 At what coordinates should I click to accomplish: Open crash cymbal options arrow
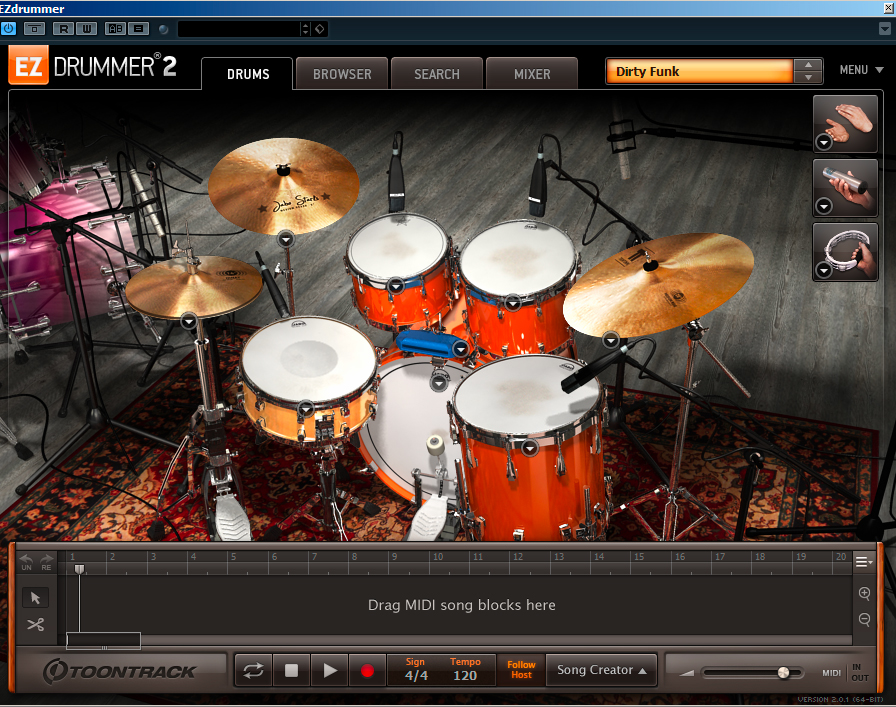[x=286, y=239]
